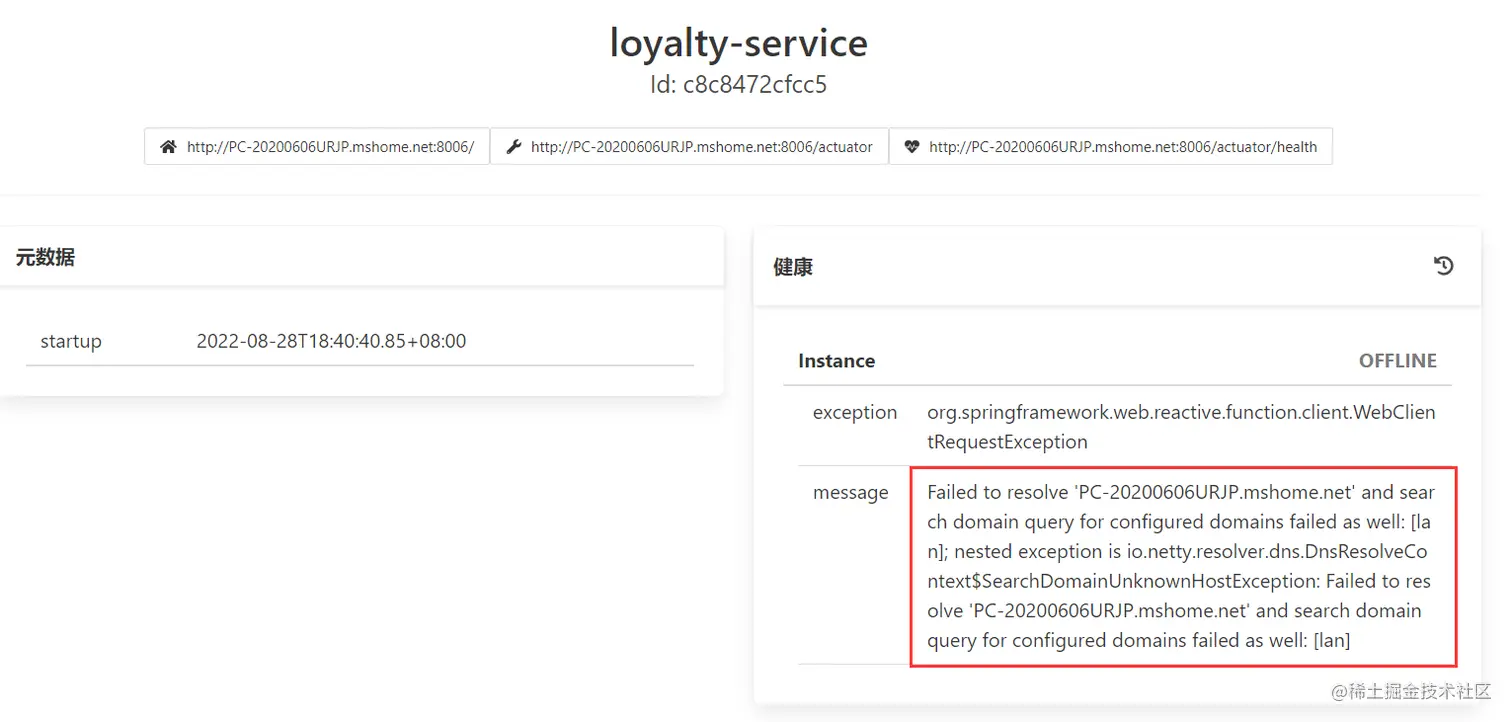Click the Instance label in the health table

pyautogui.click(x=836, y=361)
